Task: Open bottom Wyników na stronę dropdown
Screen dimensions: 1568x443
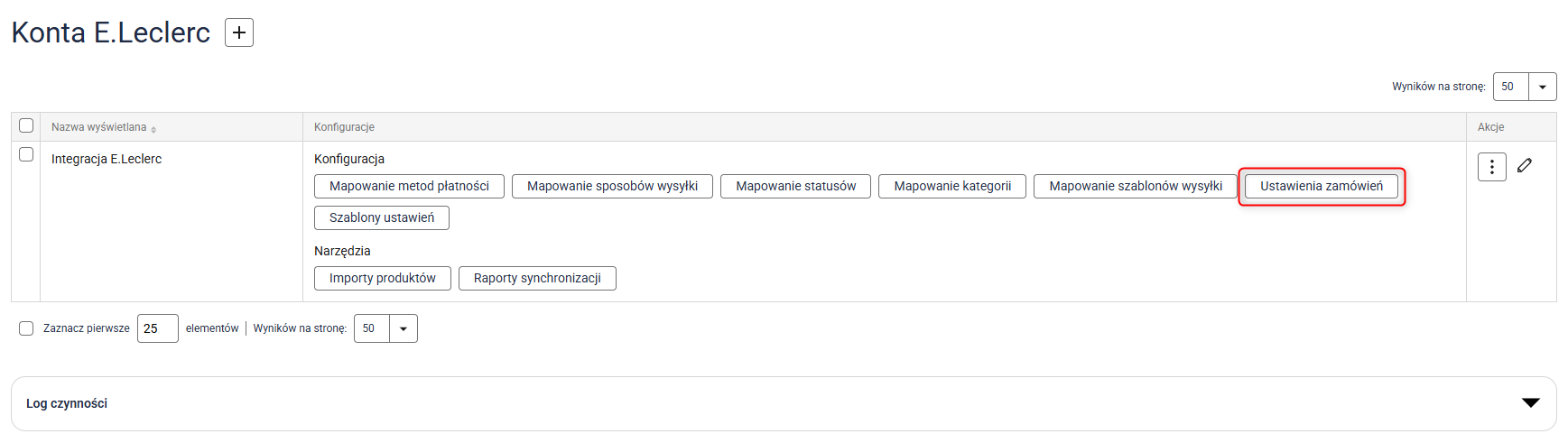Action: coord(403,328)
